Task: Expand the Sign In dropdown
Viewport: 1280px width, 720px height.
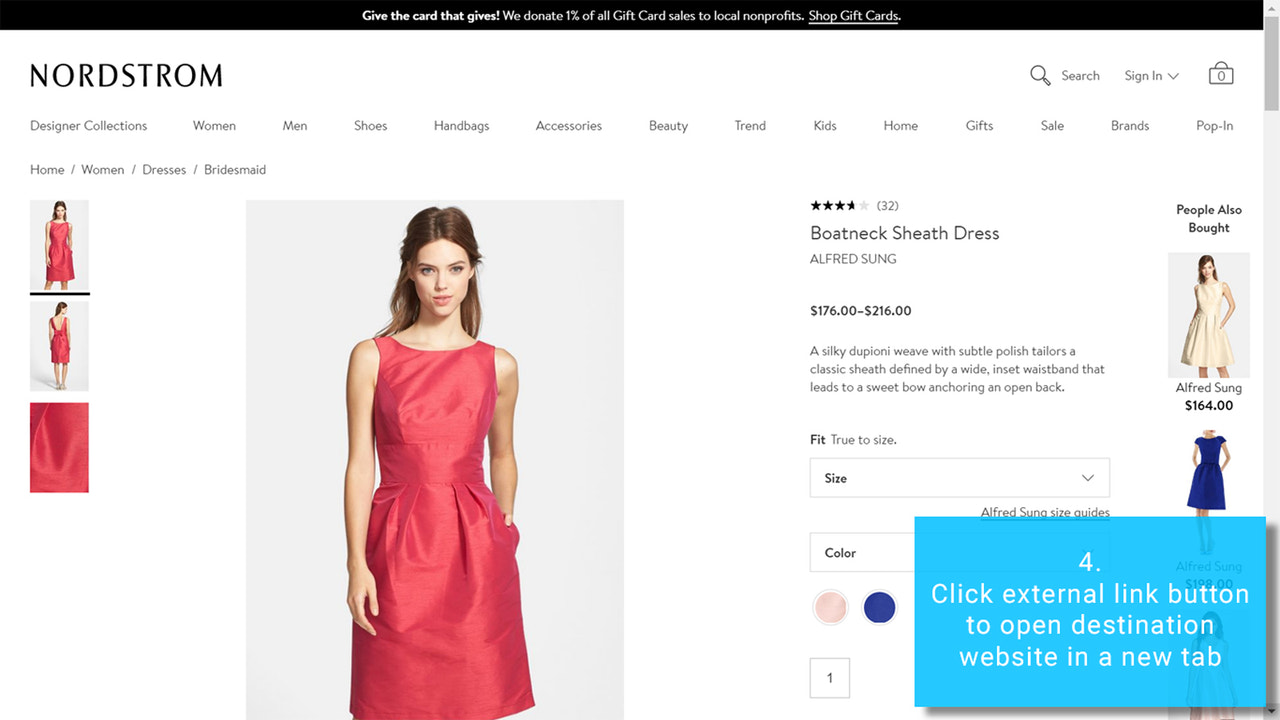Action: tap(1150, 75)
